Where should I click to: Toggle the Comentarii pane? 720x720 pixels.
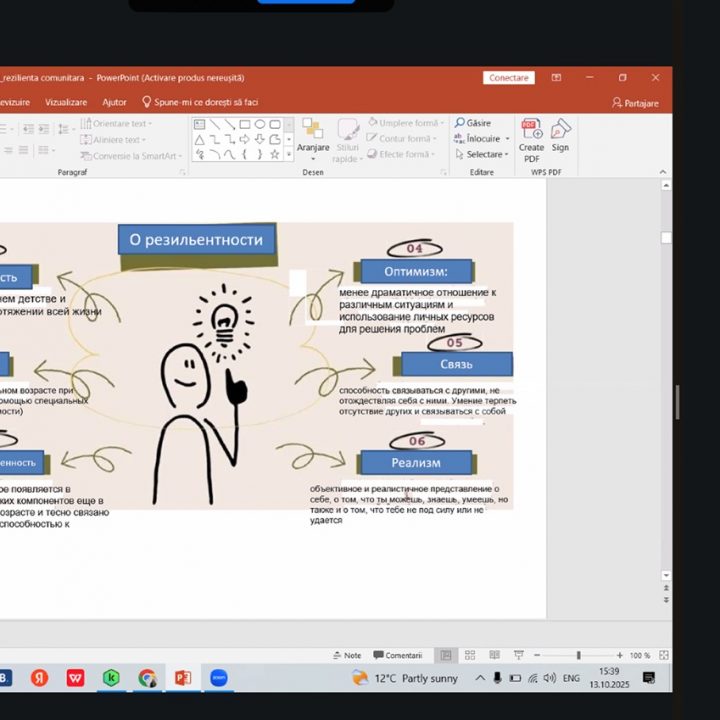pyautogui.click(x=398, y=655)
